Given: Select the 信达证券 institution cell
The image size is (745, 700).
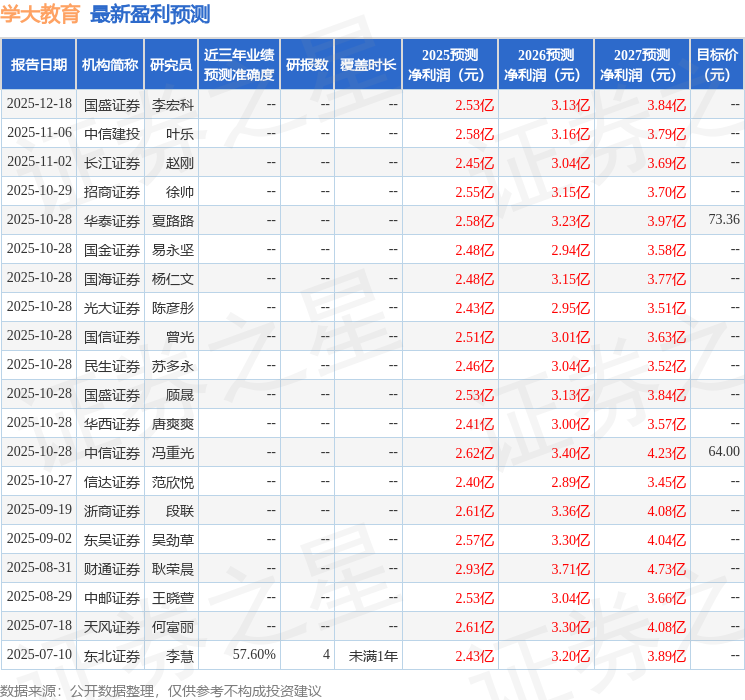Looking at the screenshot, I should point(112,482).
